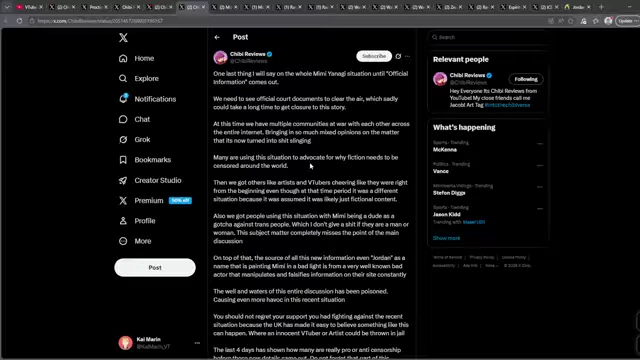Open Premium in the sidebar
This screenshot has height=360, width=640.
coord(141,200)
